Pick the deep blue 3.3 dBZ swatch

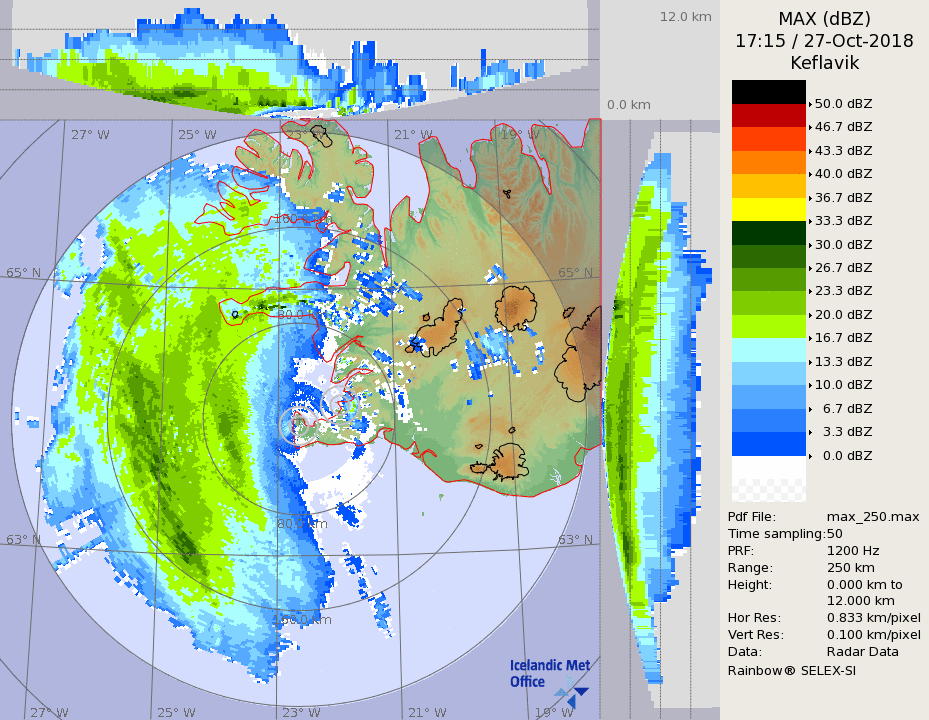(x=768, y=443)
